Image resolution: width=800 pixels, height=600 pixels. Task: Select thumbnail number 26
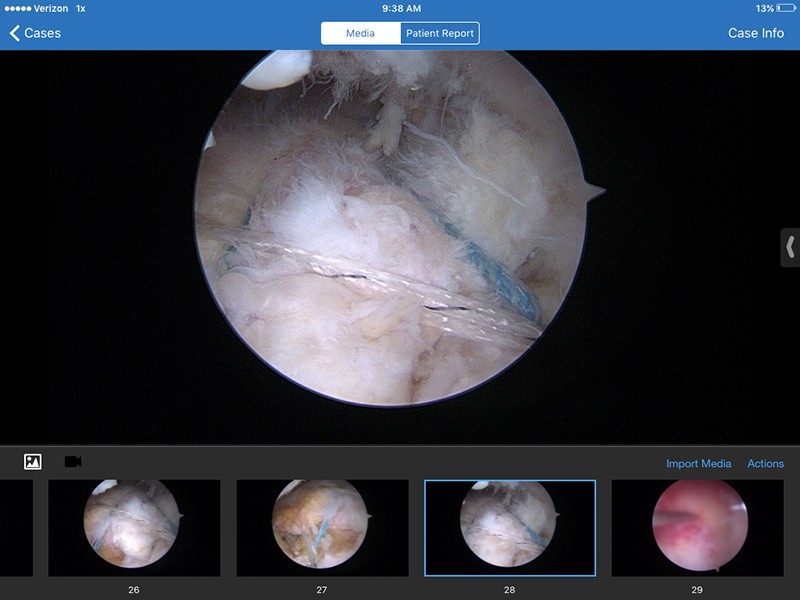click(x=134, y=528)
